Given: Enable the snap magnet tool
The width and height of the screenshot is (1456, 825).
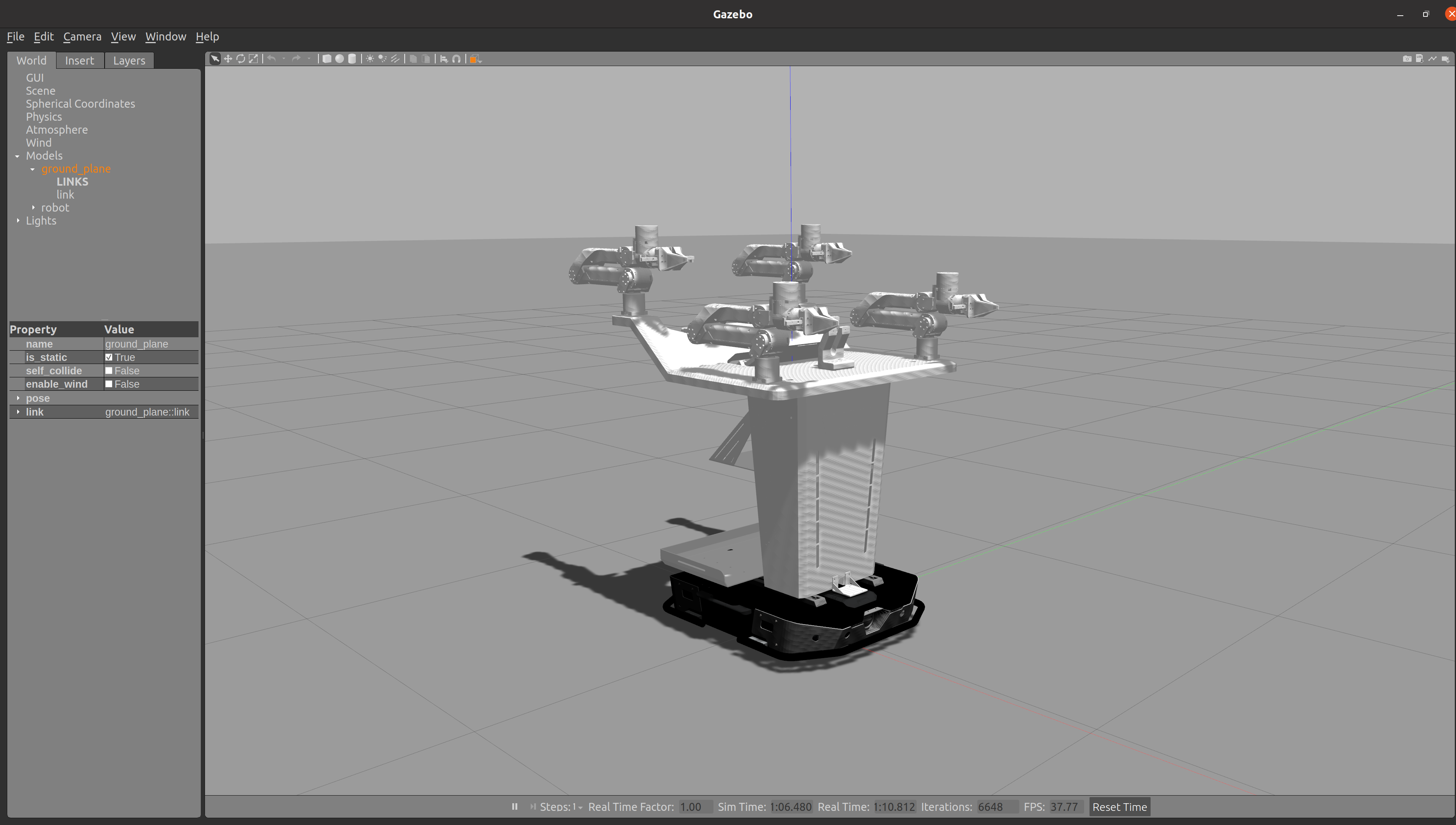Looking at the screenshot, I should pos(457,59).
